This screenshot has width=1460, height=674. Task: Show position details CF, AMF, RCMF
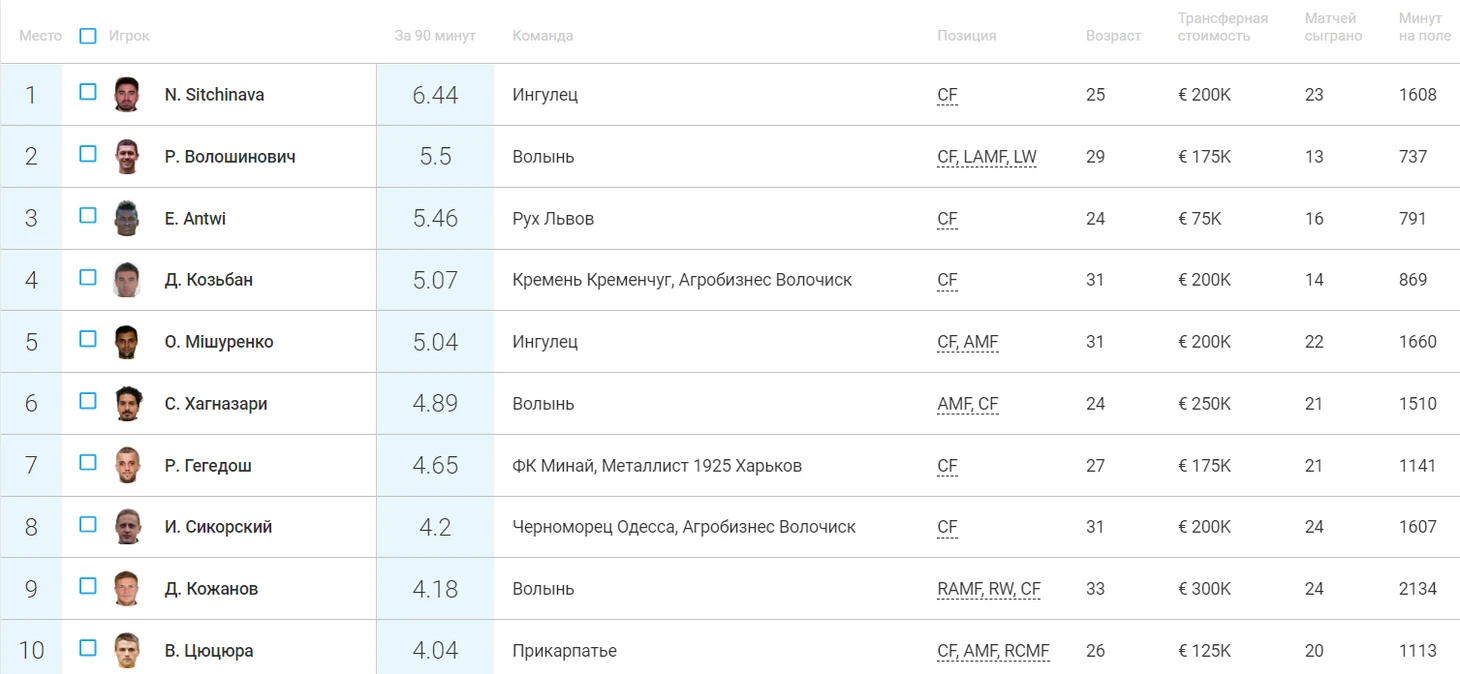pos(993,651)
